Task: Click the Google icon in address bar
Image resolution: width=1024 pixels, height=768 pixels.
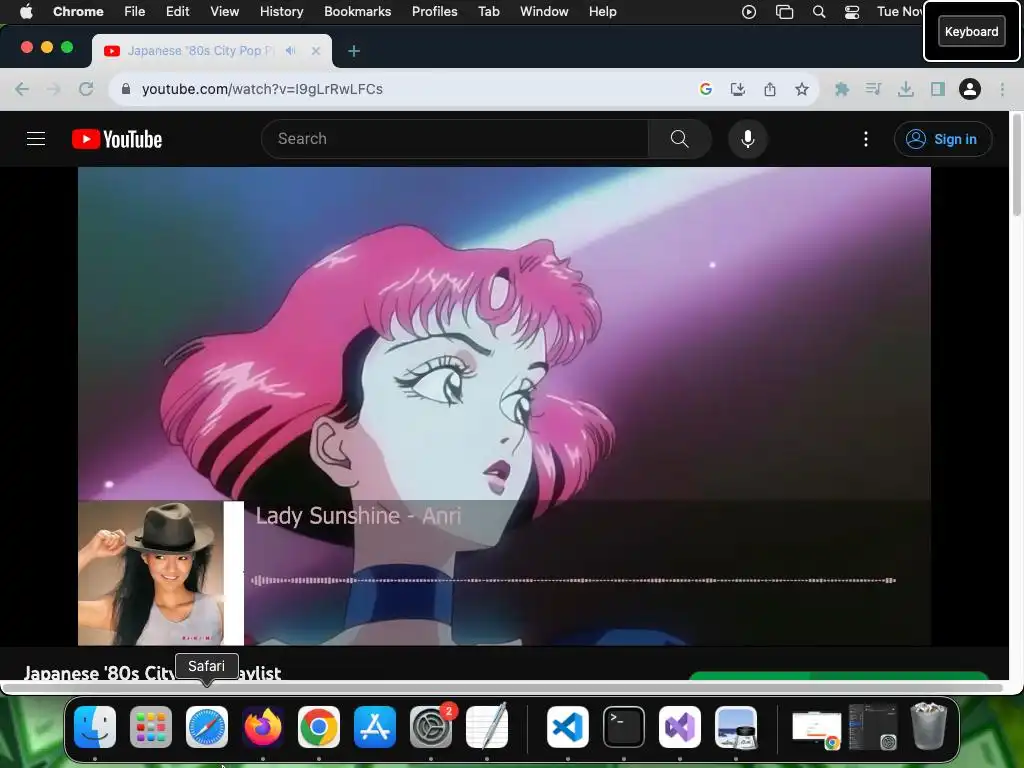Action: coord(705,89)
